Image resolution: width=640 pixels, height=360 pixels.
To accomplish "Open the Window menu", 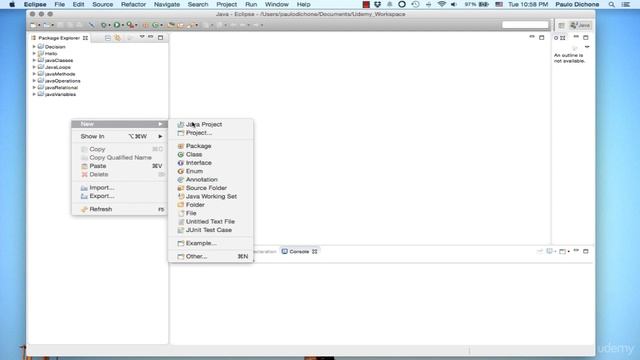I will 277,4.
